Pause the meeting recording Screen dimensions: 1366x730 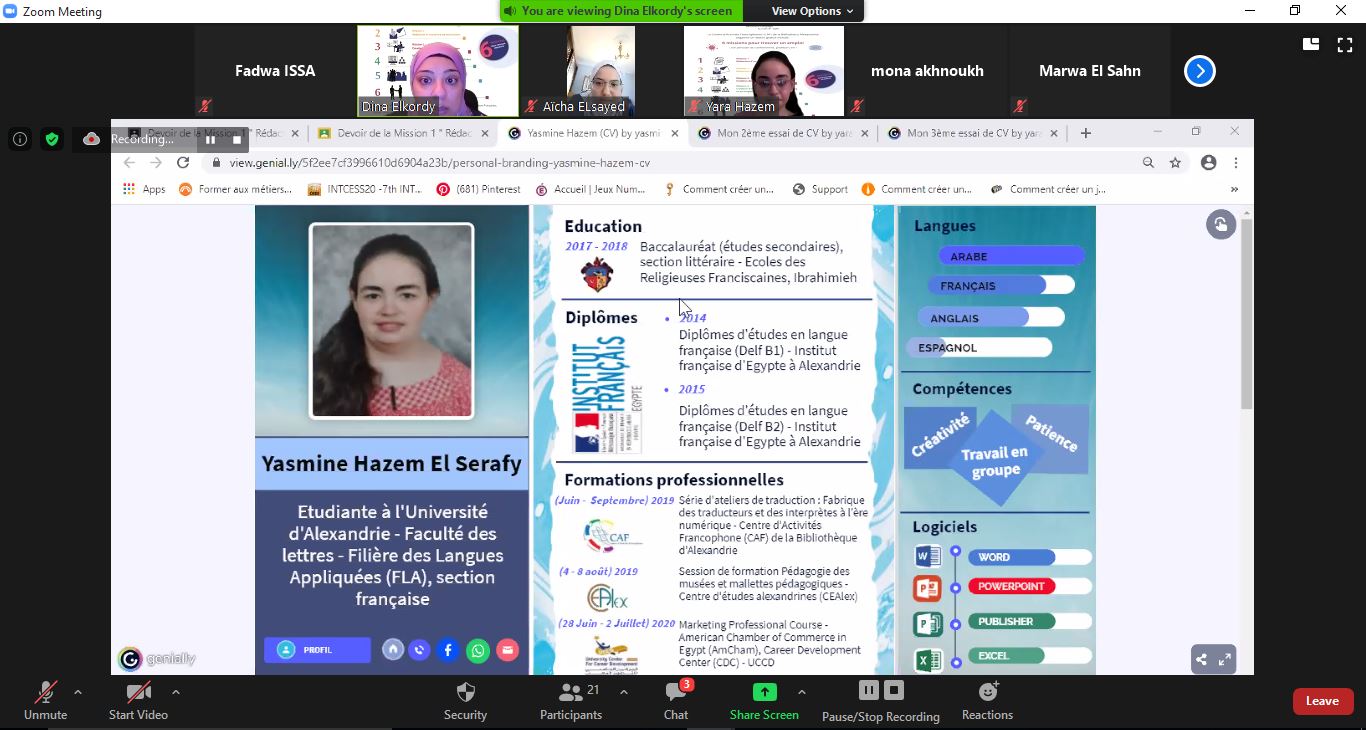point(868,690)
